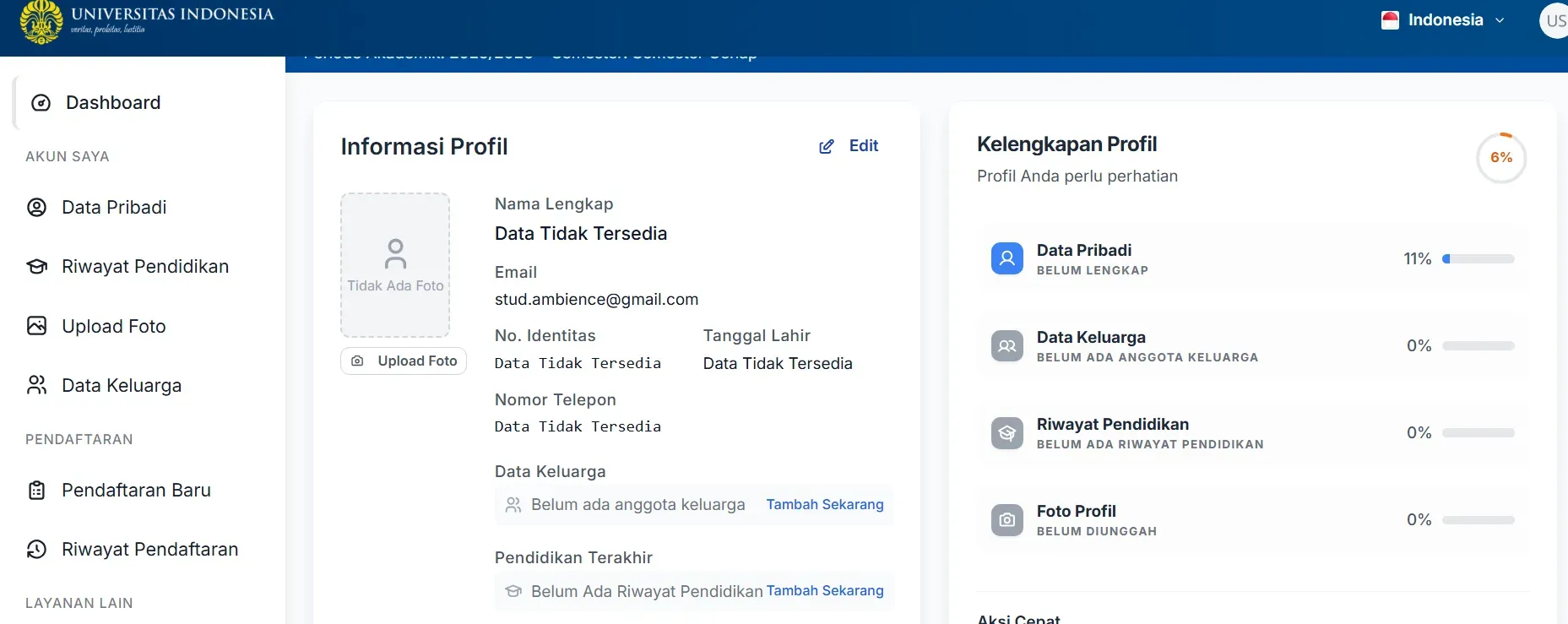Click the gray Riwayat Pendidikan card icon
The height and width of the screenshot is (624, 1568).
coord(1006,433)
